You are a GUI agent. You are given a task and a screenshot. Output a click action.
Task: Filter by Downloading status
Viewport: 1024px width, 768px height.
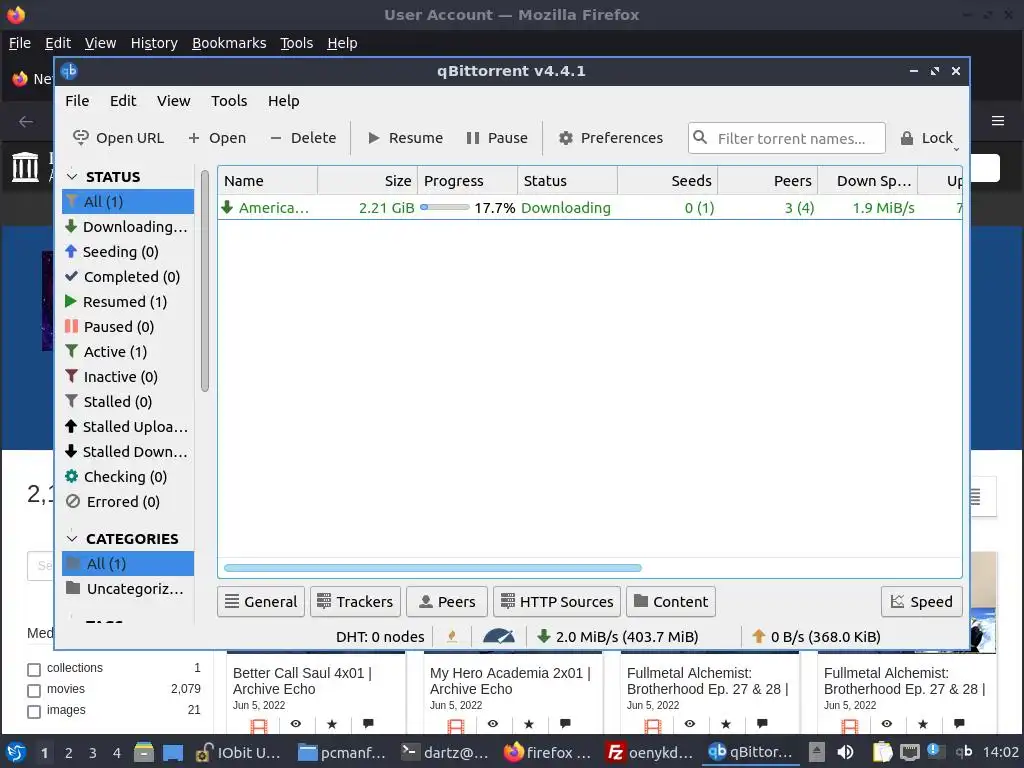click(128, 227)
